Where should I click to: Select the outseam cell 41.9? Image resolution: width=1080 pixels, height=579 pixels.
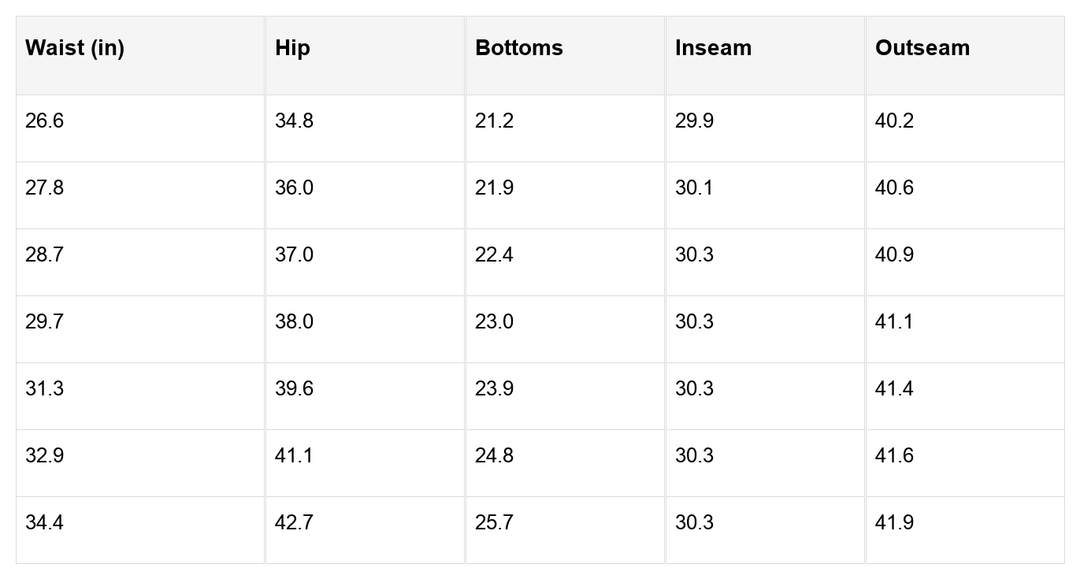coord(894,523)
